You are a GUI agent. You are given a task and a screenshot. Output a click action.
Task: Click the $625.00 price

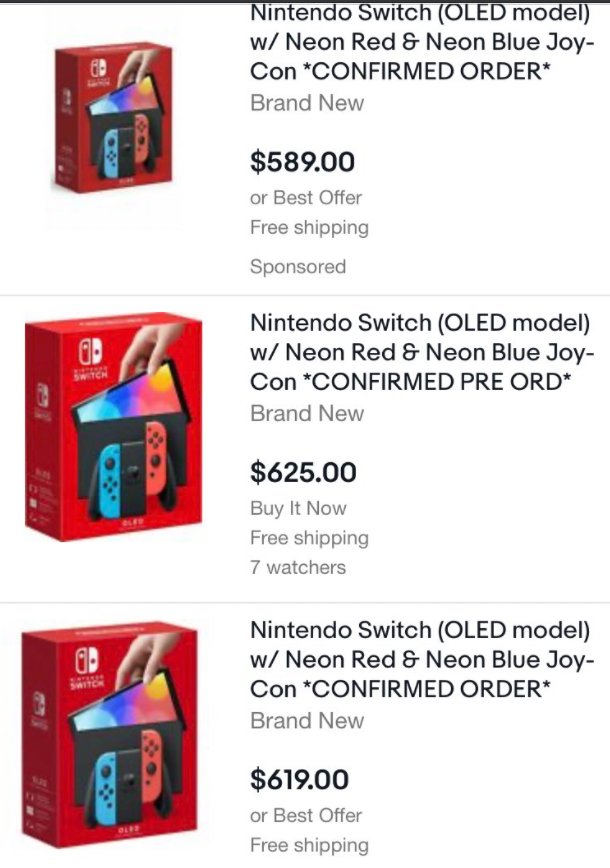point(303,472)
